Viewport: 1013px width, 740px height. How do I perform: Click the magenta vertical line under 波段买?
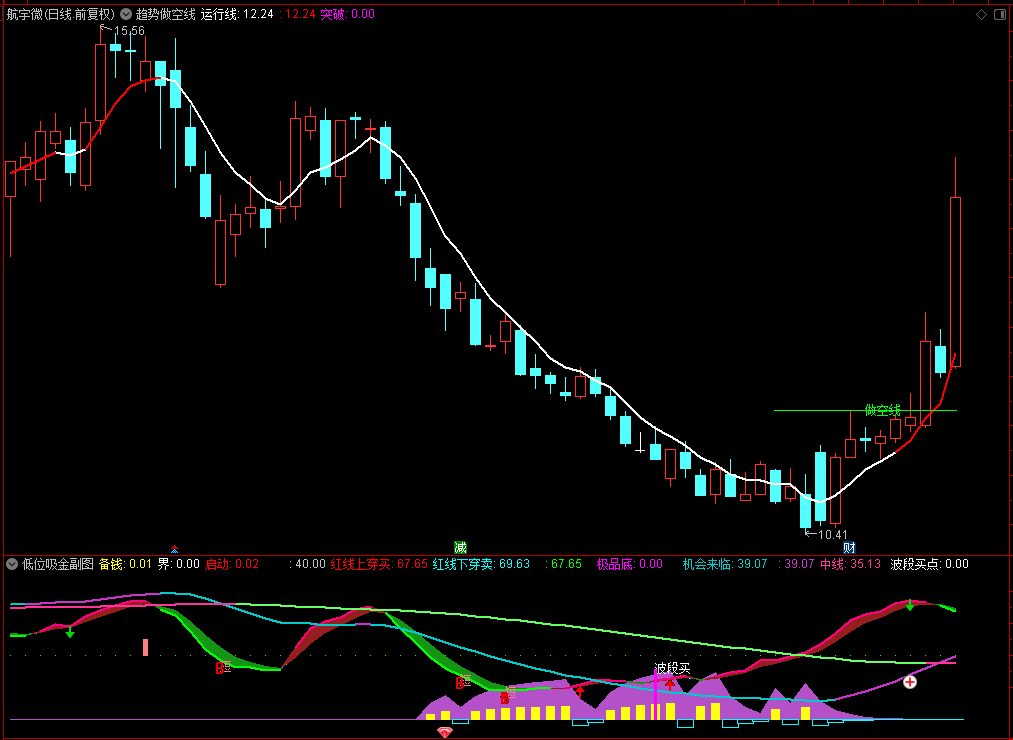[656, 694]
